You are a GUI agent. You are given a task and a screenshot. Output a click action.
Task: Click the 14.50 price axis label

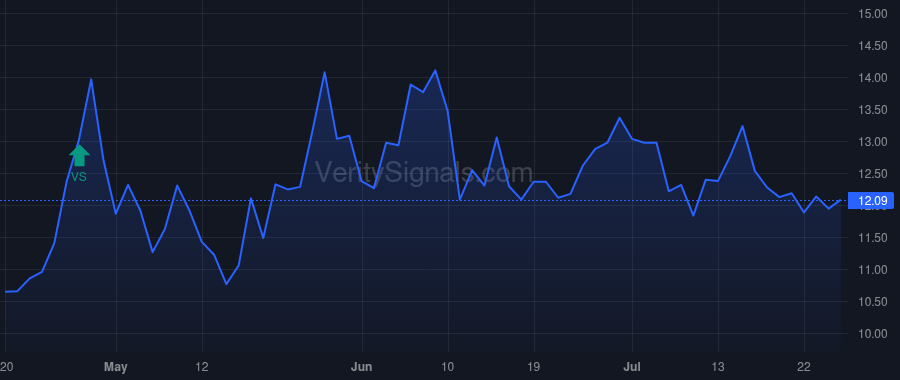[x=872, y=46]
